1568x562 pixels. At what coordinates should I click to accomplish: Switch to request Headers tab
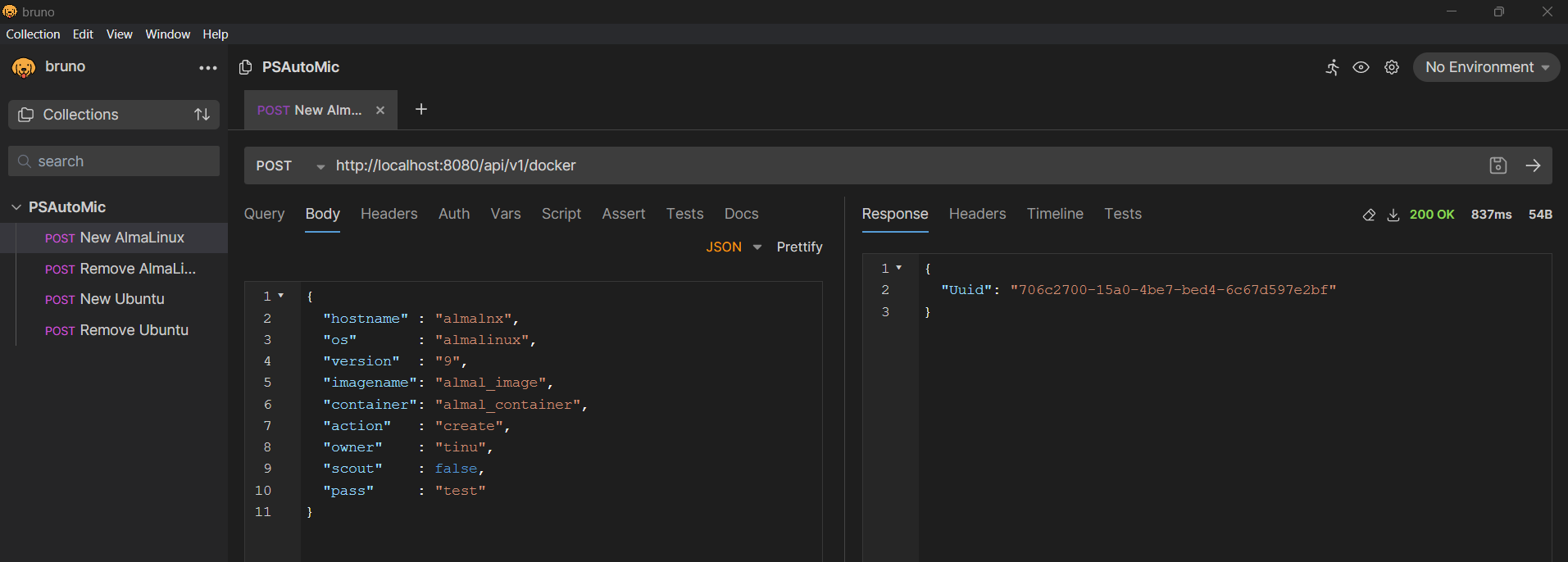(x=389, y=214)
